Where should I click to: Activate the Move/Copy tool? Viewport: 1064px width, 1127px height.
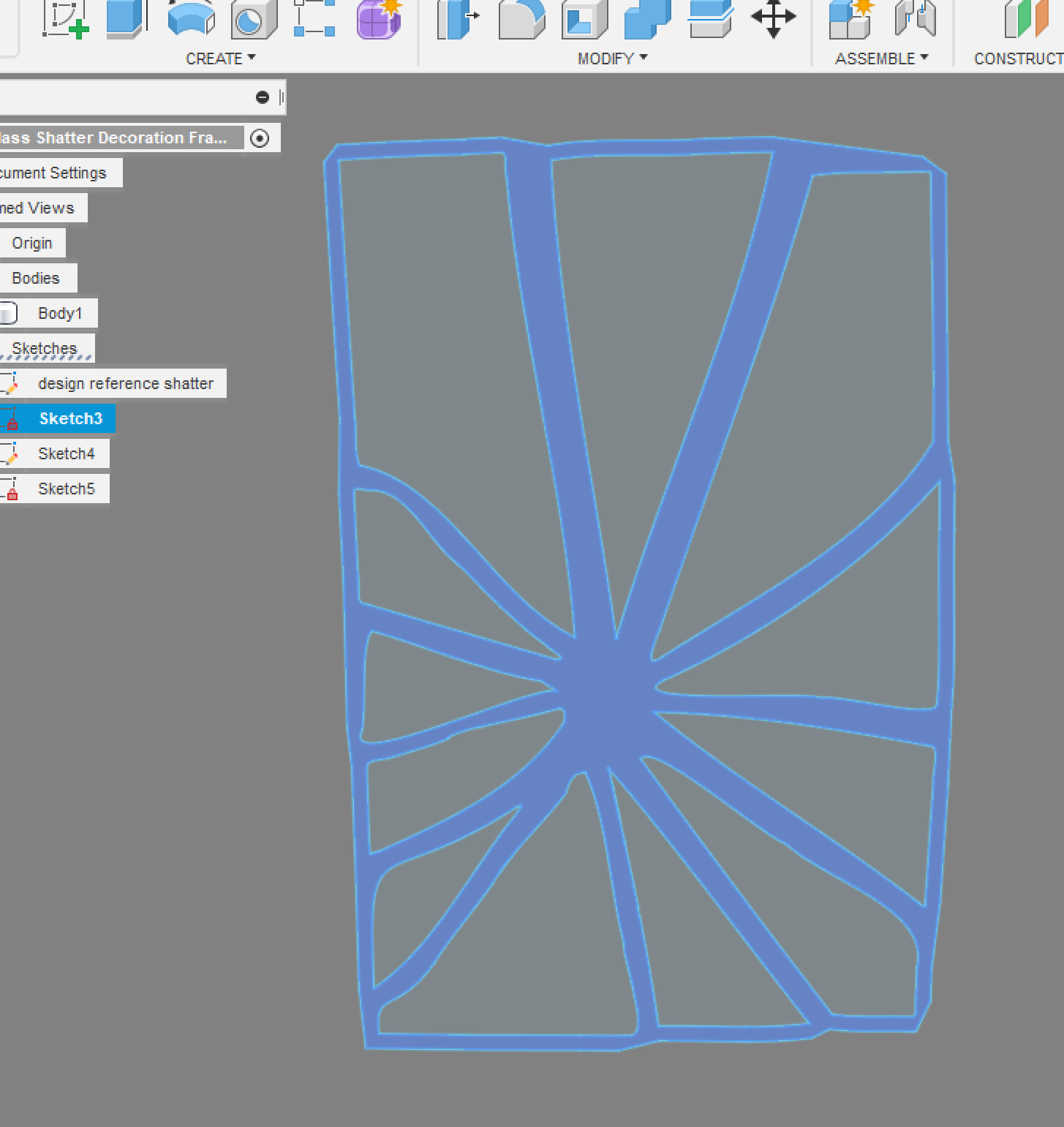click(x=773, y=20)
